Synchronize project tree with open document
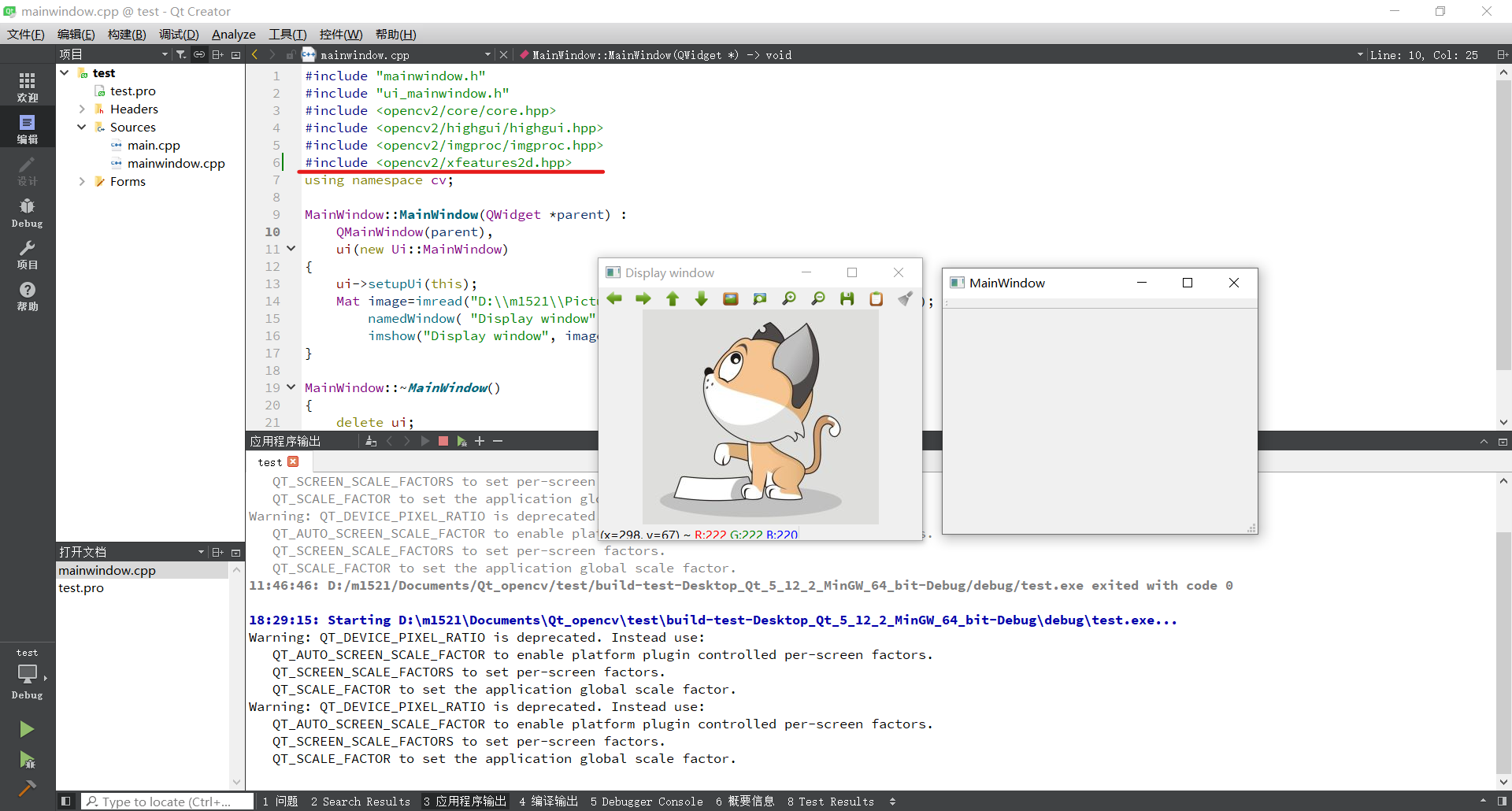The image size is (1512, 811). pyautogui.click(x=199, y=54)
